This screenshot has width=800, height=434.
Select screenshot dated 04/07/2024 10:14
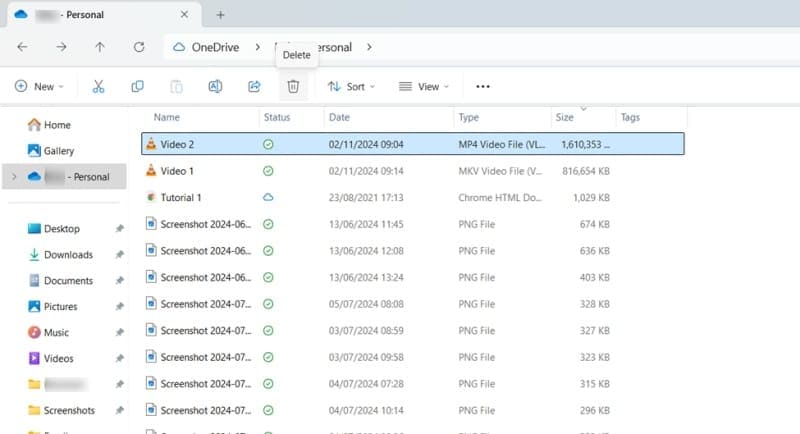pos(413,410)
